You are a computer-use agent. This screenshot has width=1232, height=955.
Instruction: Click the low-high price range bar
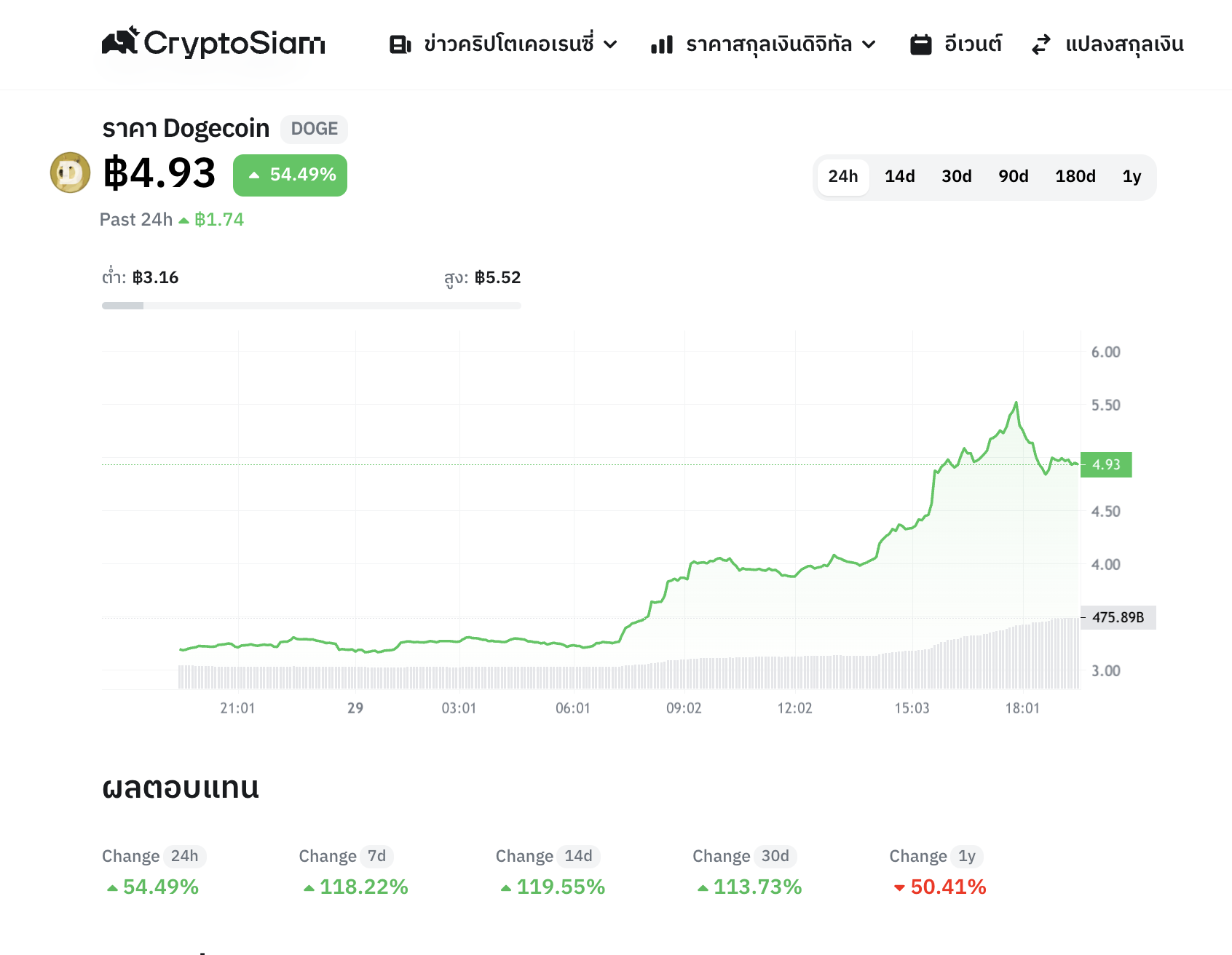pyautogui.click(x=312, y=306)
